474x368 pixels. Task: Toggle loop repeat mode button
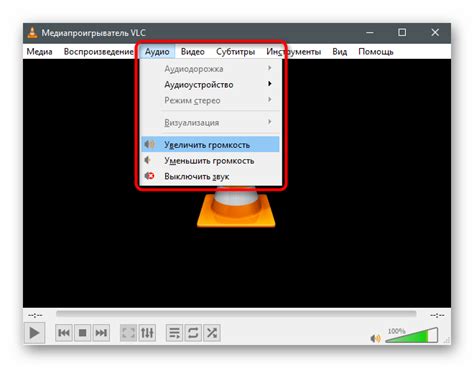[x=193, y=332]
